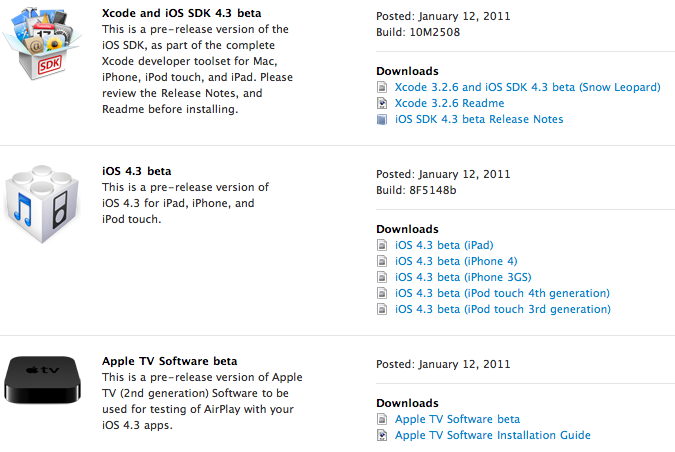The image size is (675, 452).
Task: Open the Xcode 3.2.6 Readme link
Action: (449, 103)
